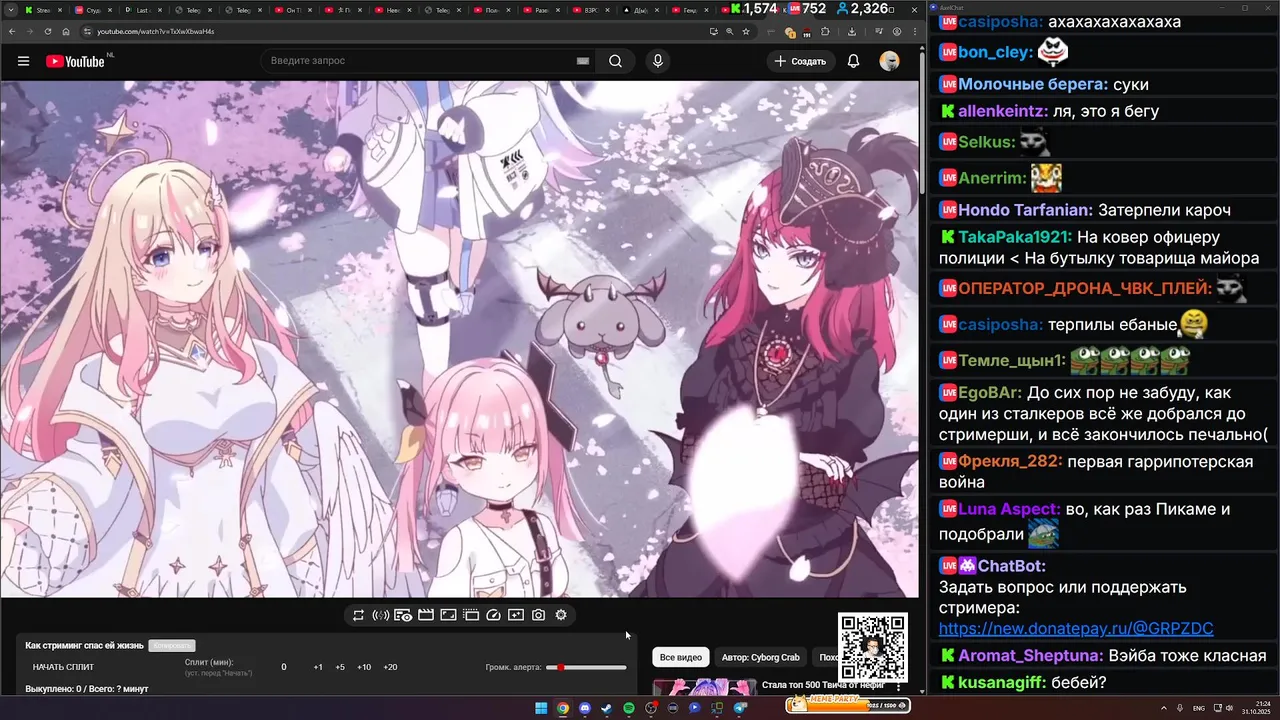This screenshot has height=720, width=1280.
Task: Click ENG language indicator in tray
Action: click(1199, 708)
